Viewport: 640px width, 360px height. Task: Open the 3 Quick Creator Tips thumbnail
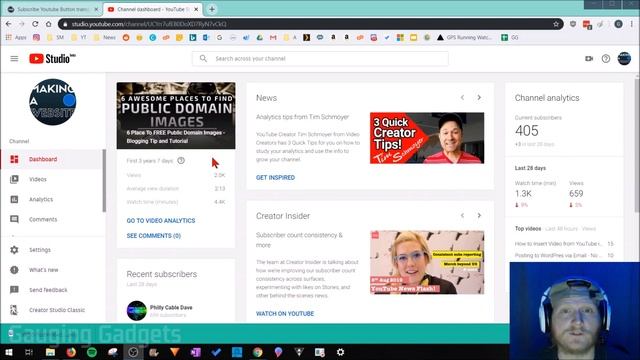[x=427, y=138]
